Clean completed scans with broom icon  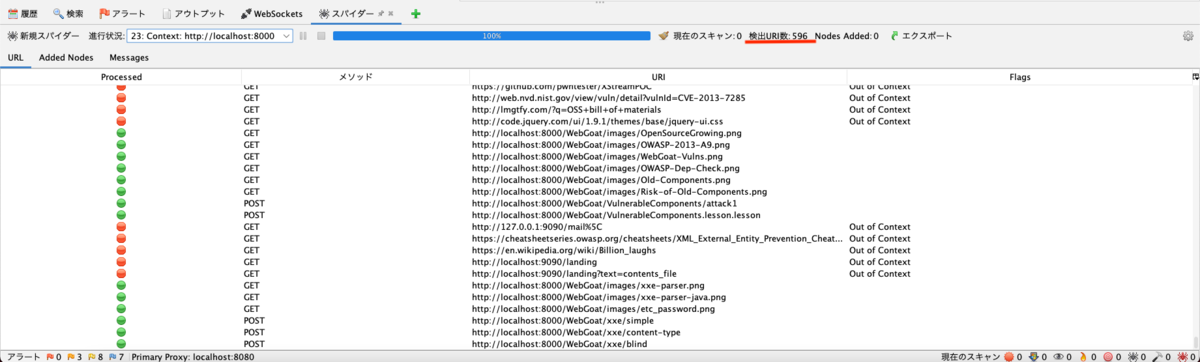[x=663, y=36]
